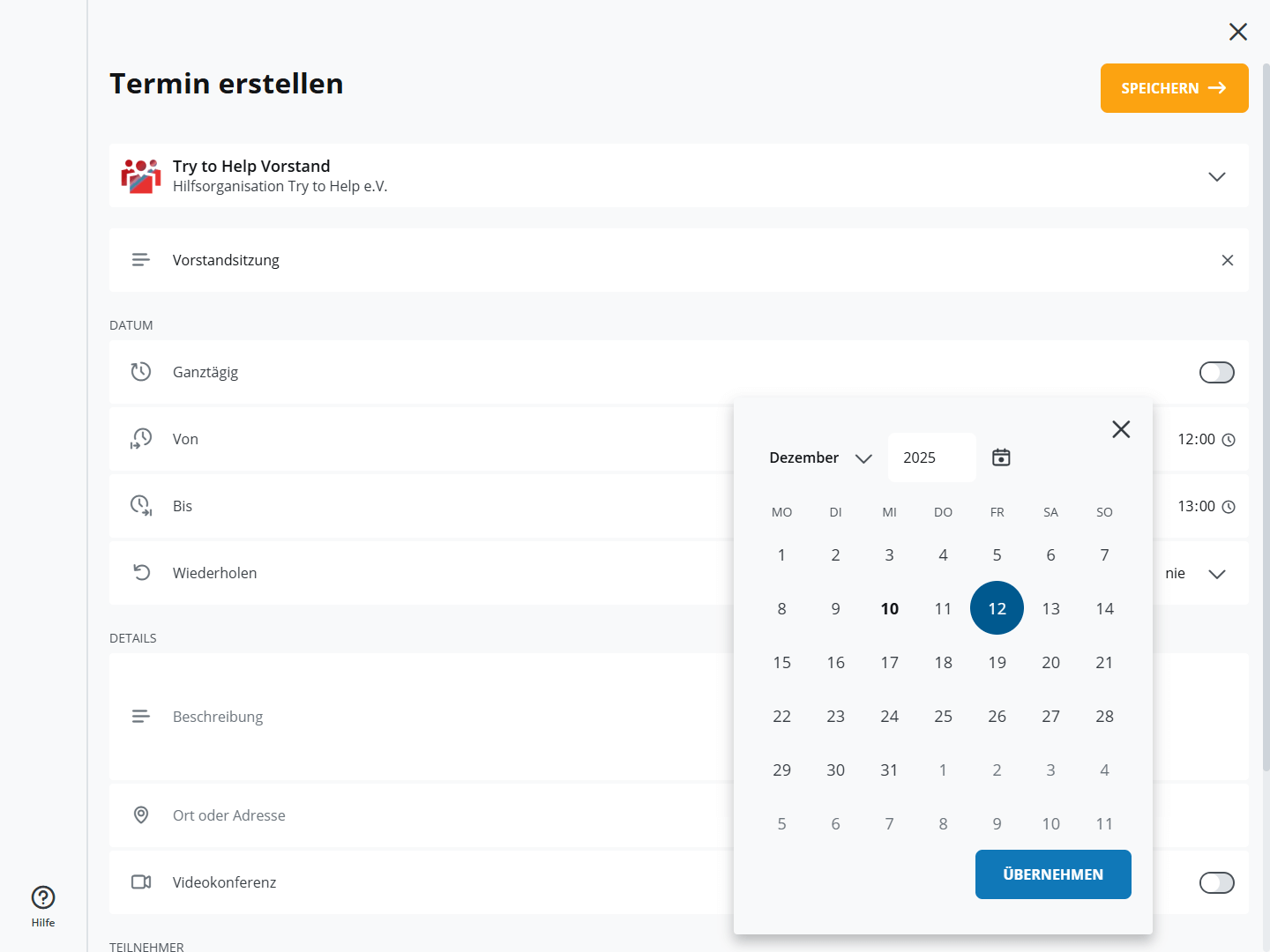Close the date picker popup

(x=1121, y=429)
